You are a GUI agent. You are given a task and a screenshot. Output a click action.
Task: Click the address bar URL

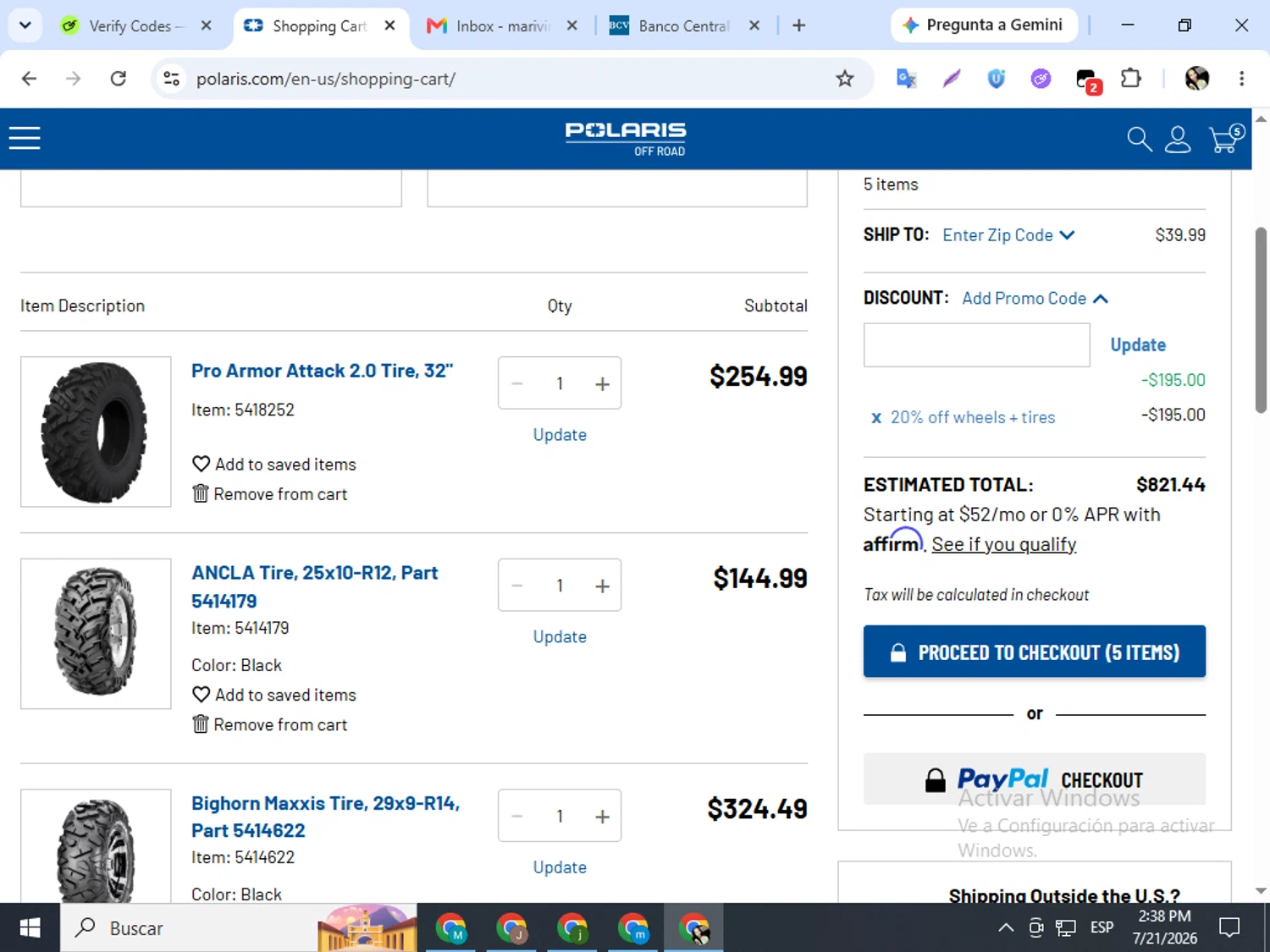tap(326, 79)
